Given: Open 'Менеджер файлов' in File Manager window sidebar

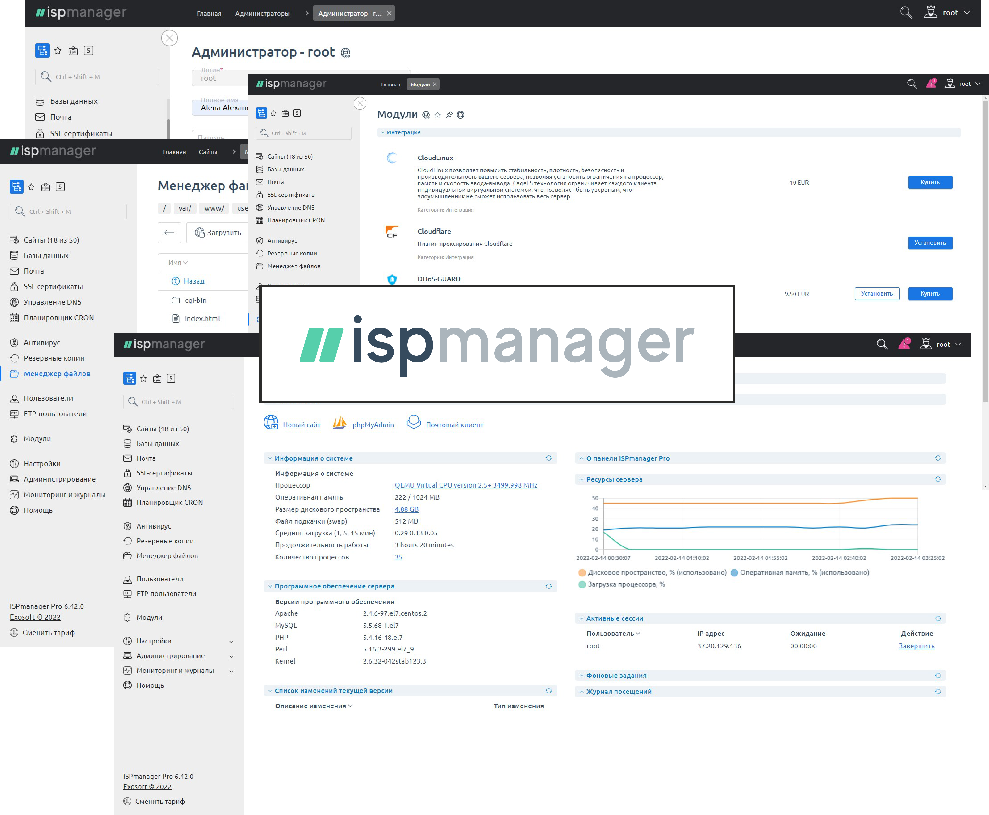Looking at the screenshot, I should (x=50, y=373).
